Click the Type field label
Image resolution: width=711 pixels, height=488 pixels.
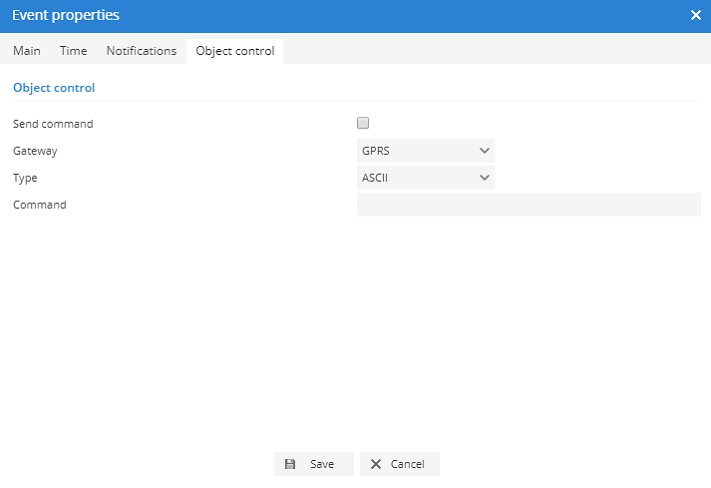pyautogui.click(x=25, y=178)
